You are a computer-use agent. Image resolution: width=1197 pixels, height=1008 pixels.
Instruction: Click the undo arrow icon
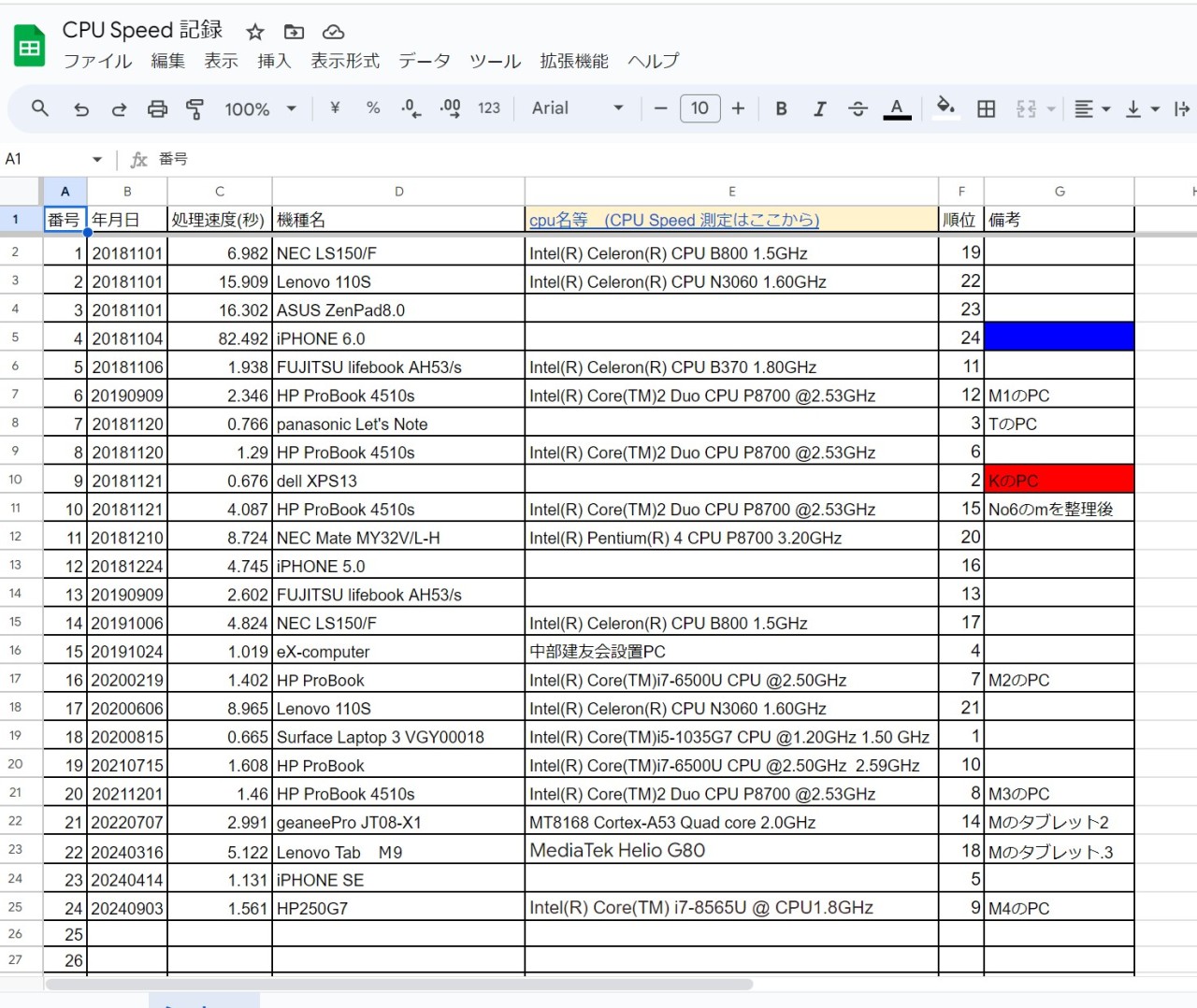(81, 109)
